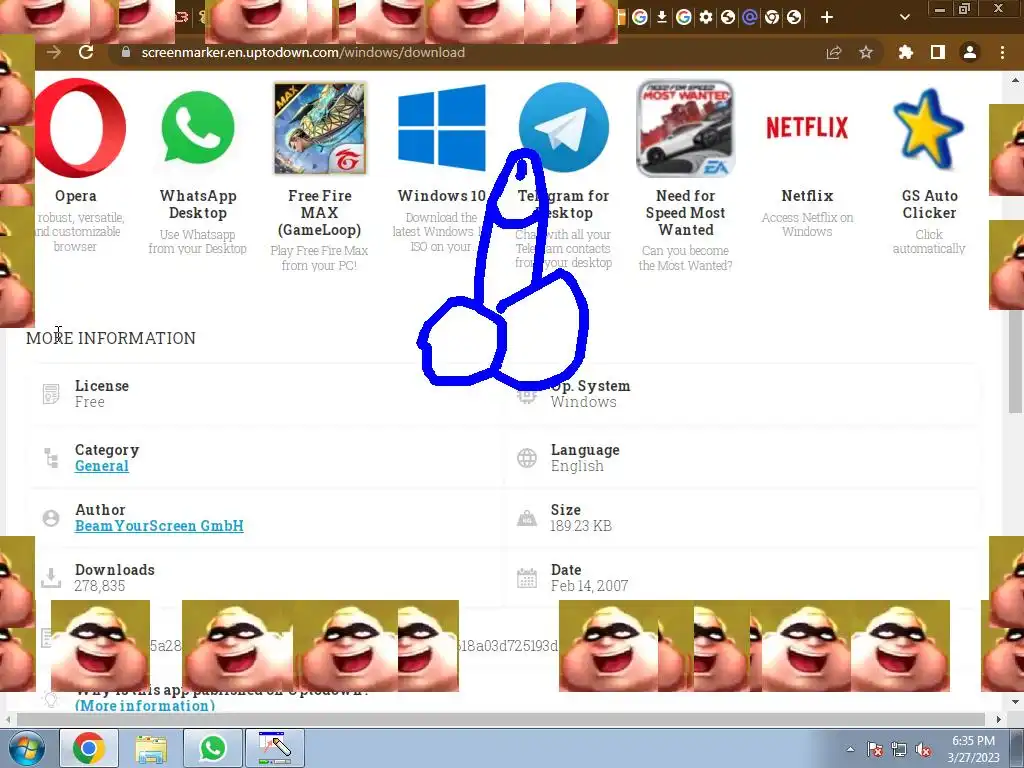Open the General category link

point(102,466)
